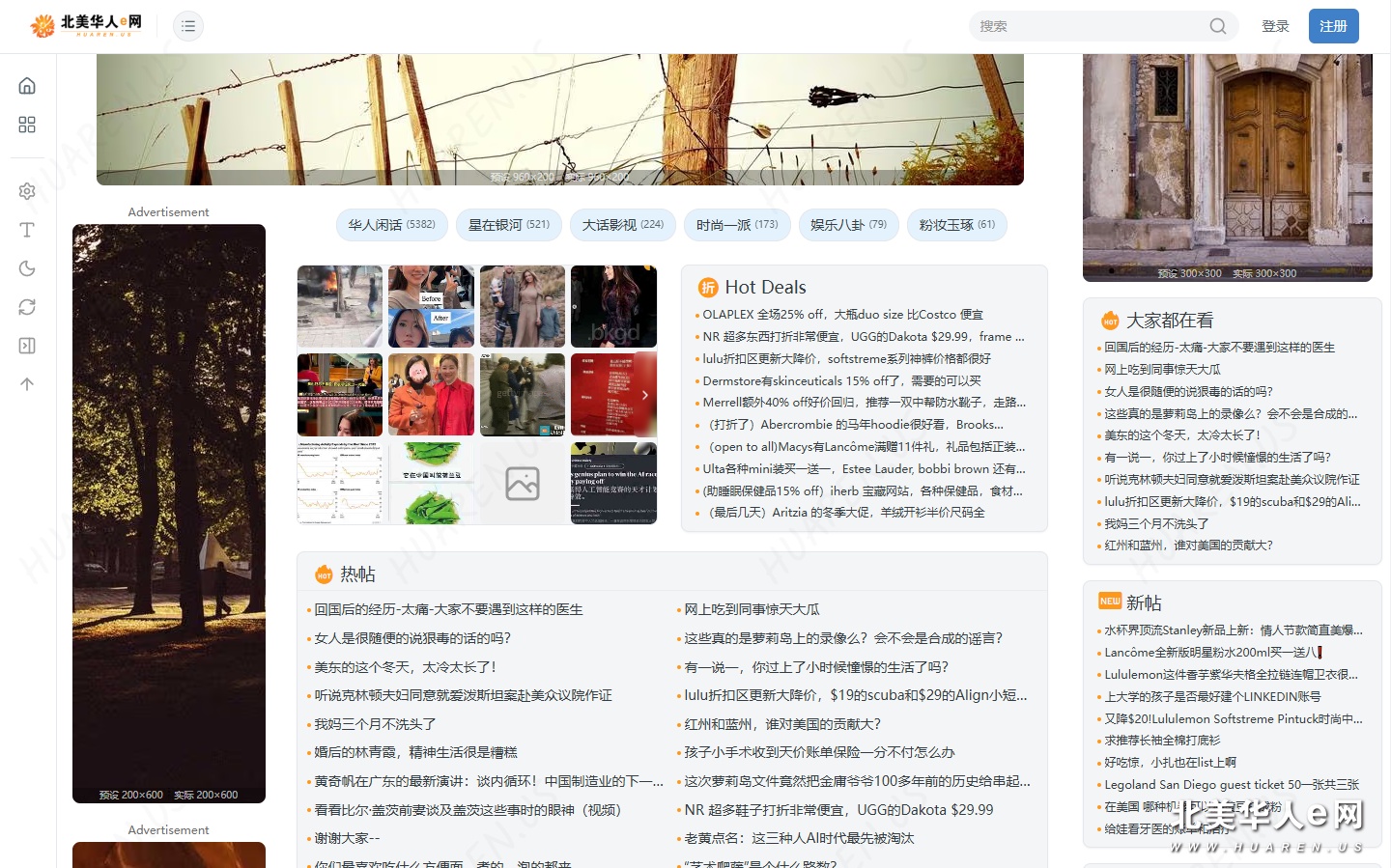This screenshot has height=868, width=1391.
Task: Click the refresh icon in the left sidebar
Action: [27, 307]
